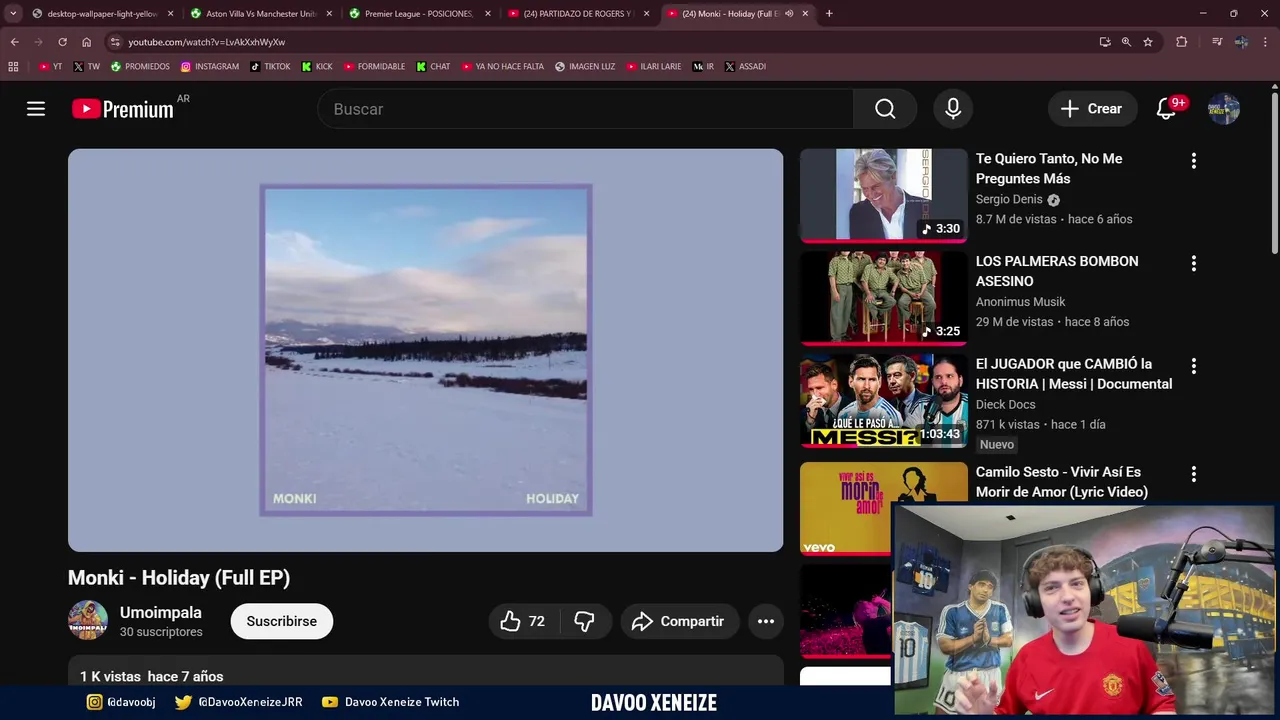Image resolution: width=1280 pixels, height=720 pixels.
Task: Run search with the magnifier button
Action: click(885, 109)
